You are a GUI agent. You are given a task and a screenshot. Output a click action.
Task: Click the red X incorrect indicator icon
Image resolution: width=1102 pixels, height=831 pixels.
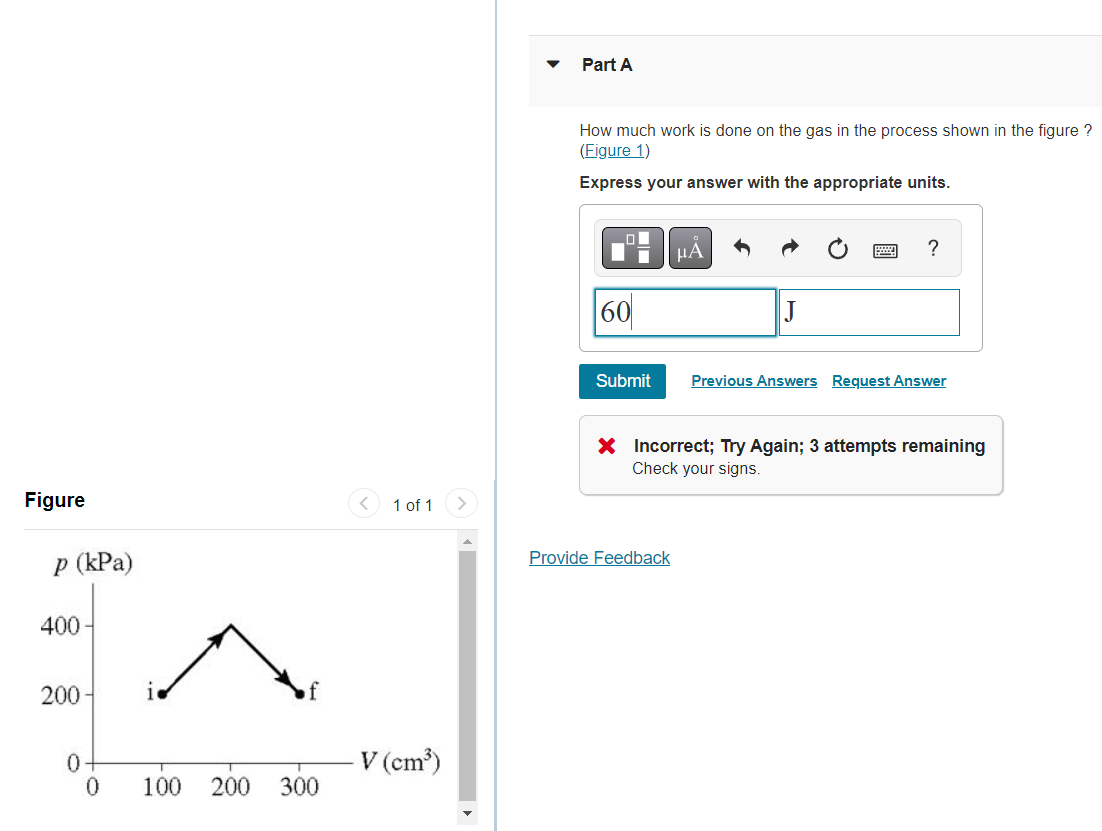(x=605, y=446)
